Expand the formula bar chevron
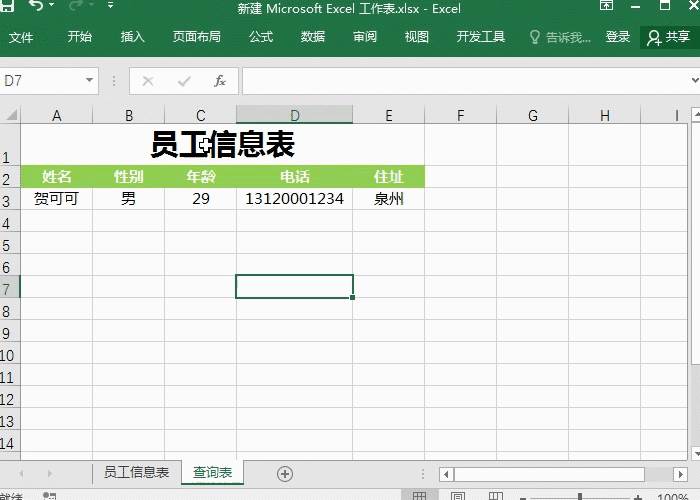 (695, 80)
